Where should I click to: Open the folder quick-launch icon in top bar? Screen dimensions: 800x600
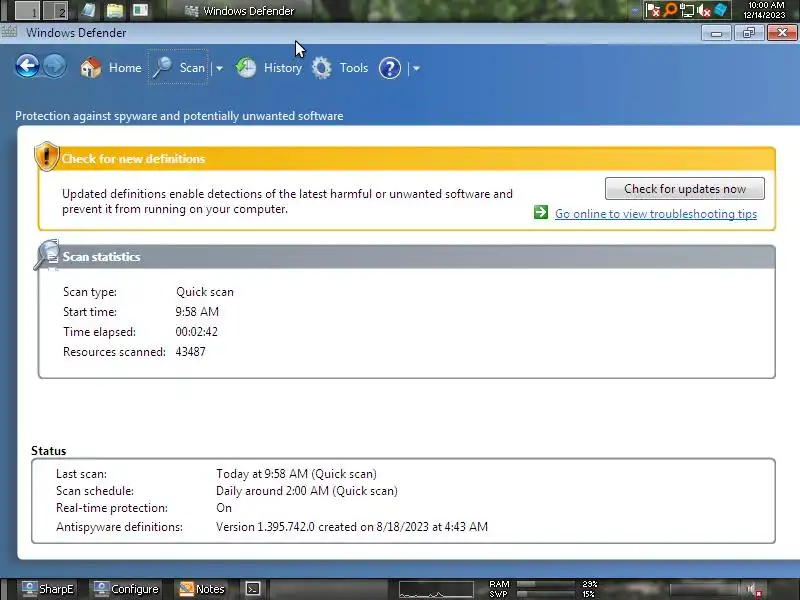click(x=114, y=10)
